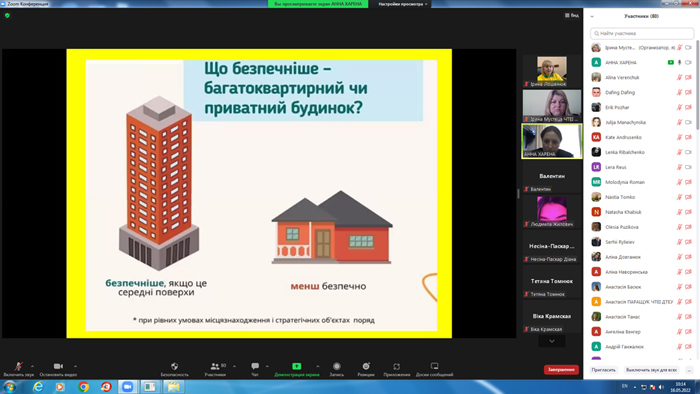Focus the participant search field

[x=642, y=33]
